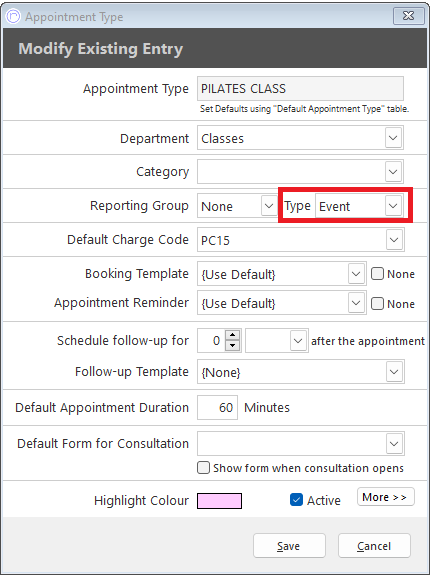The width and height of the screenshot is (430, 578).
Task: Enable Show form when consultation opens
Action: tap(203, 468)
